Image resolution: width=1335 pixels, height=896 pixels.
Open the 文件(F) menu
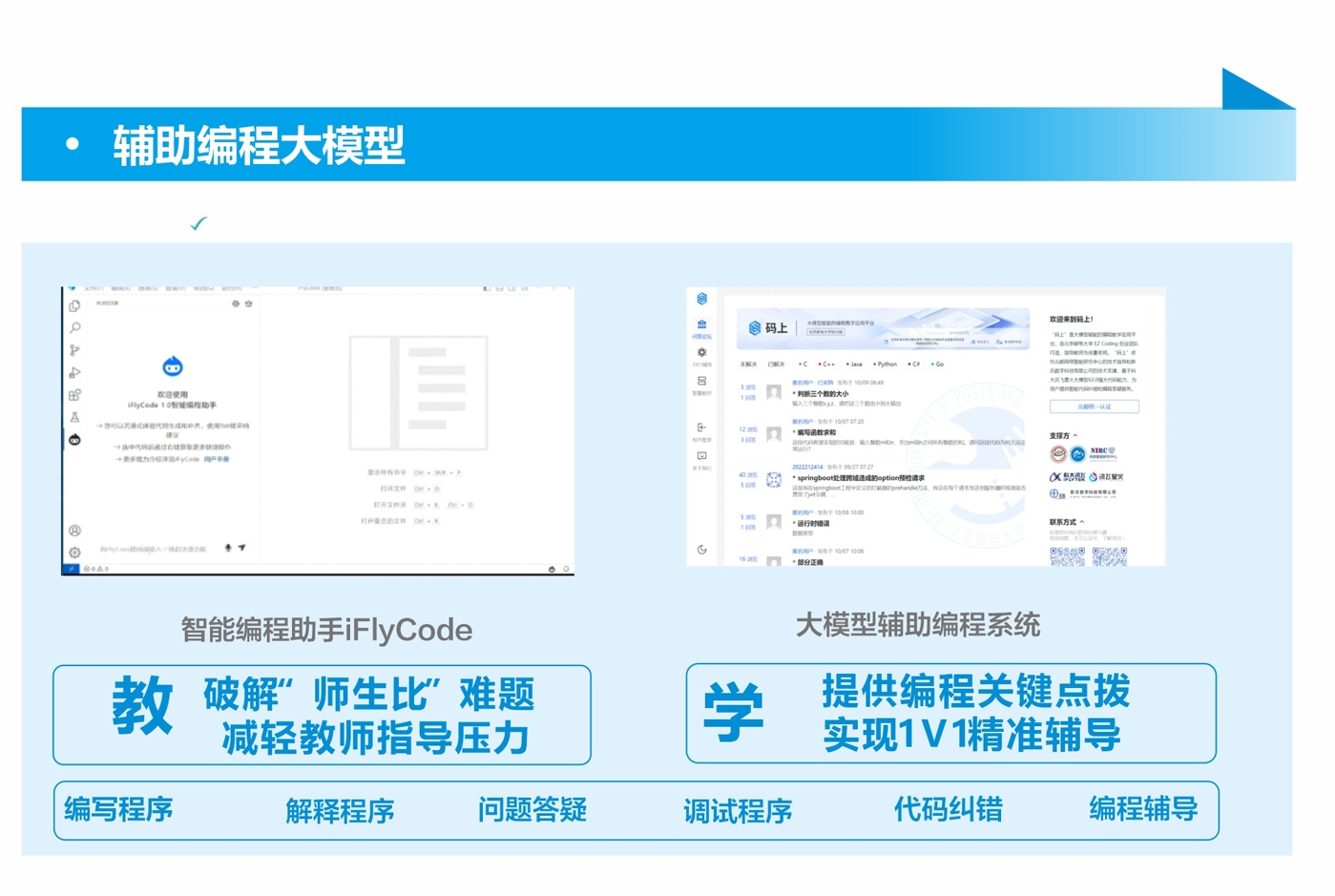pyautogui.click(x=94, y=287)
